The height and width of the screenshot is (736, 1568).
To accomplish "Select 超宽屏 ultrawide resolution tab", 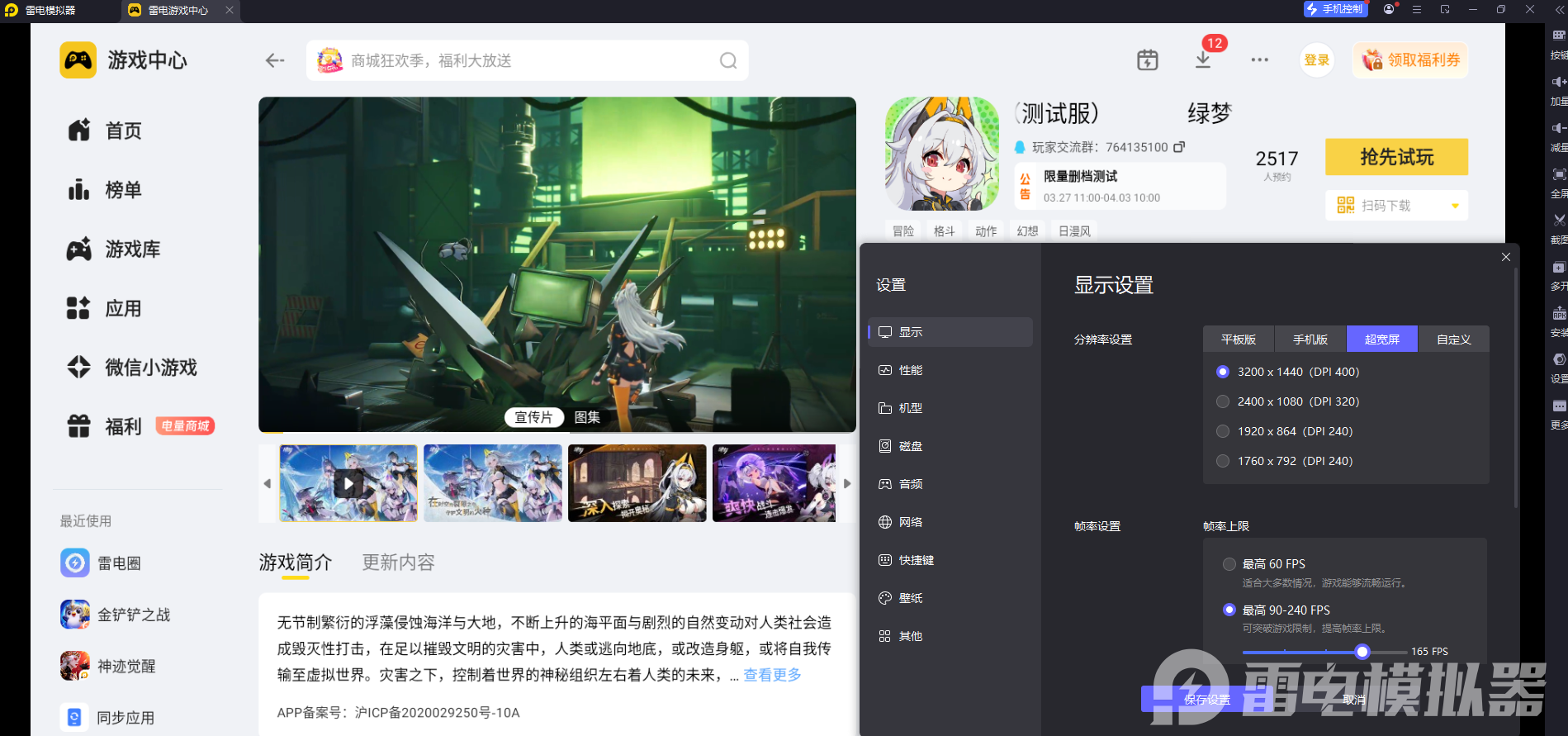I will coord(1382,340).
